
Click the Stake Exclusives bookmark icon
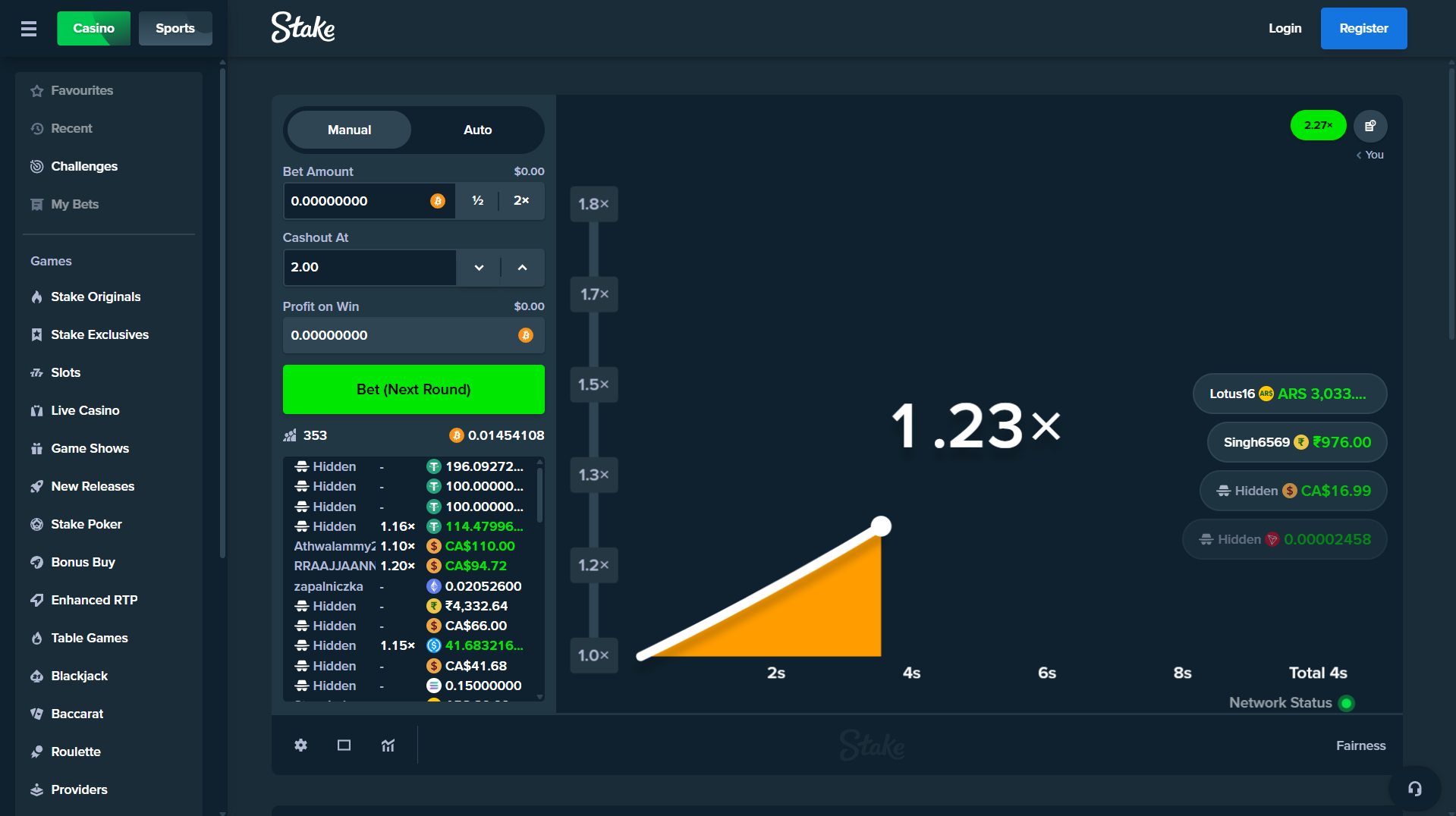point(36,335)
